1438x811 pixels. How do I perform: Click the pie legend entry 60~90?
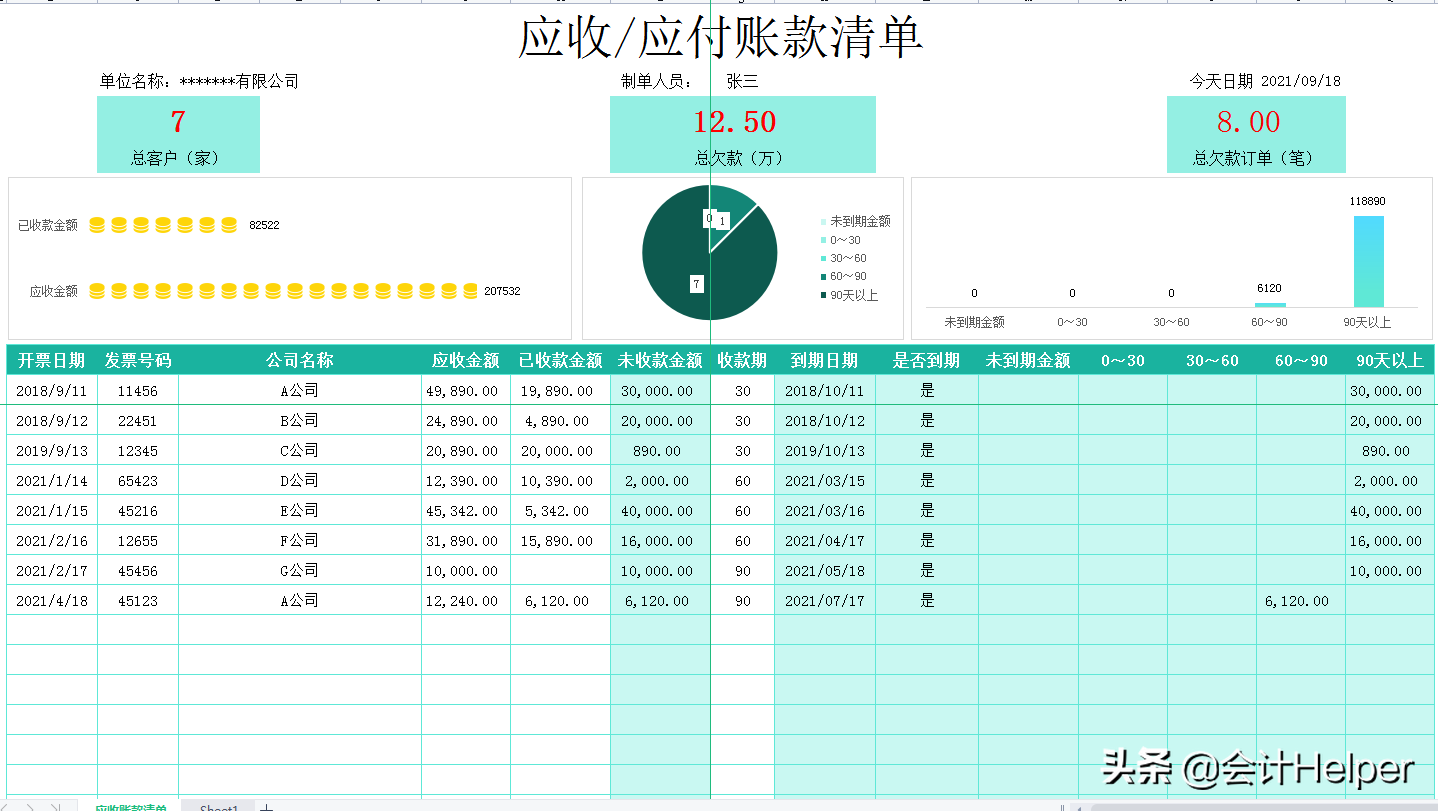coord(844,276)
